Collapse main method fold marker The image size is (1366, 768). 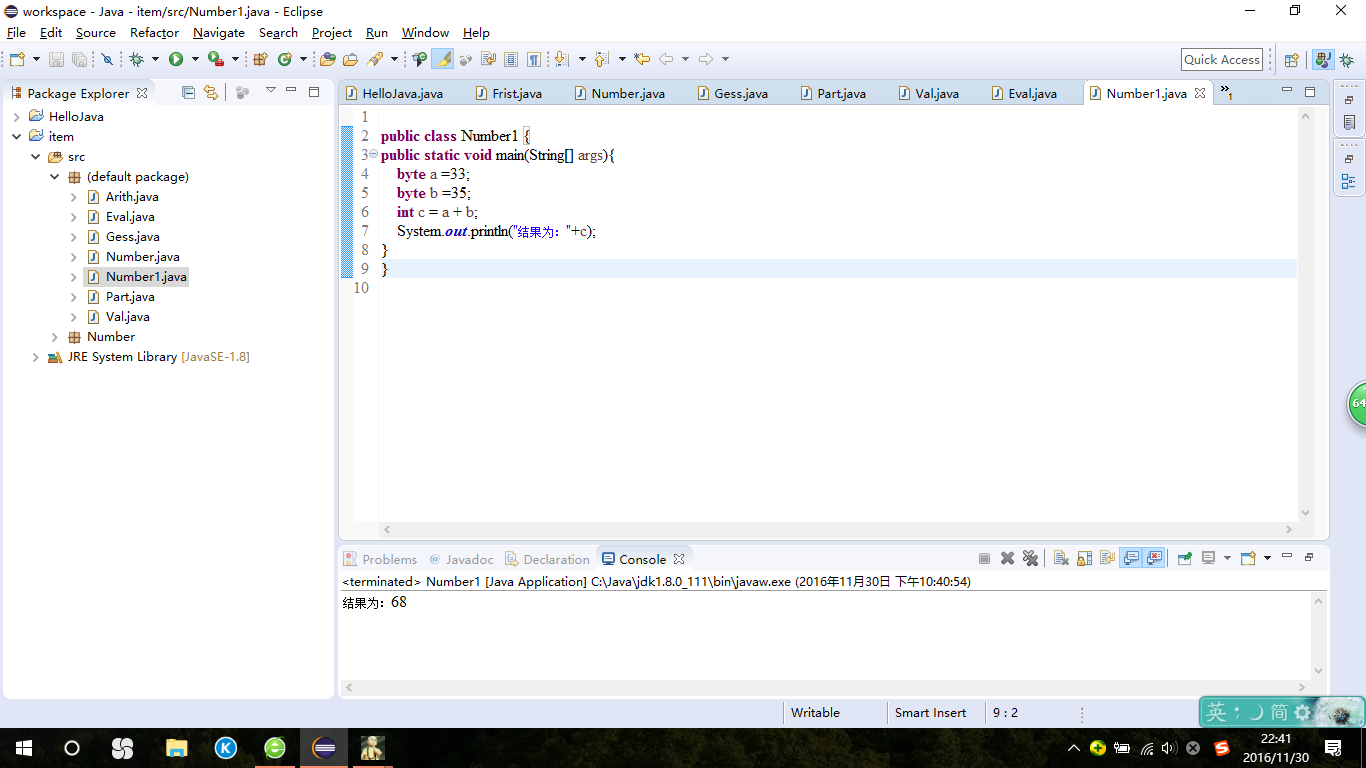(374, 155)
